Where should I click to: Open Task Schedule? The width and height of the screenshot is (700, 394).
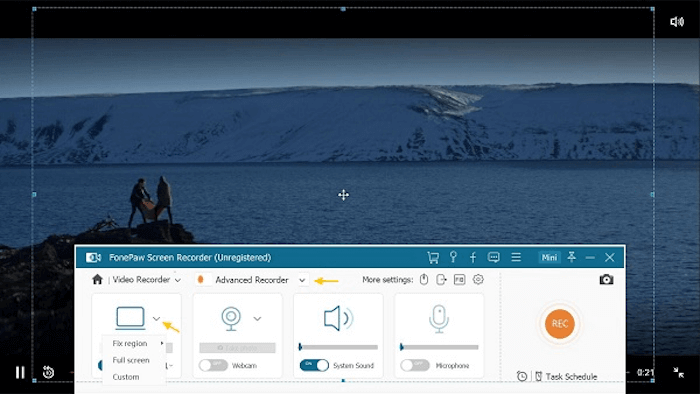click(566, 377)
